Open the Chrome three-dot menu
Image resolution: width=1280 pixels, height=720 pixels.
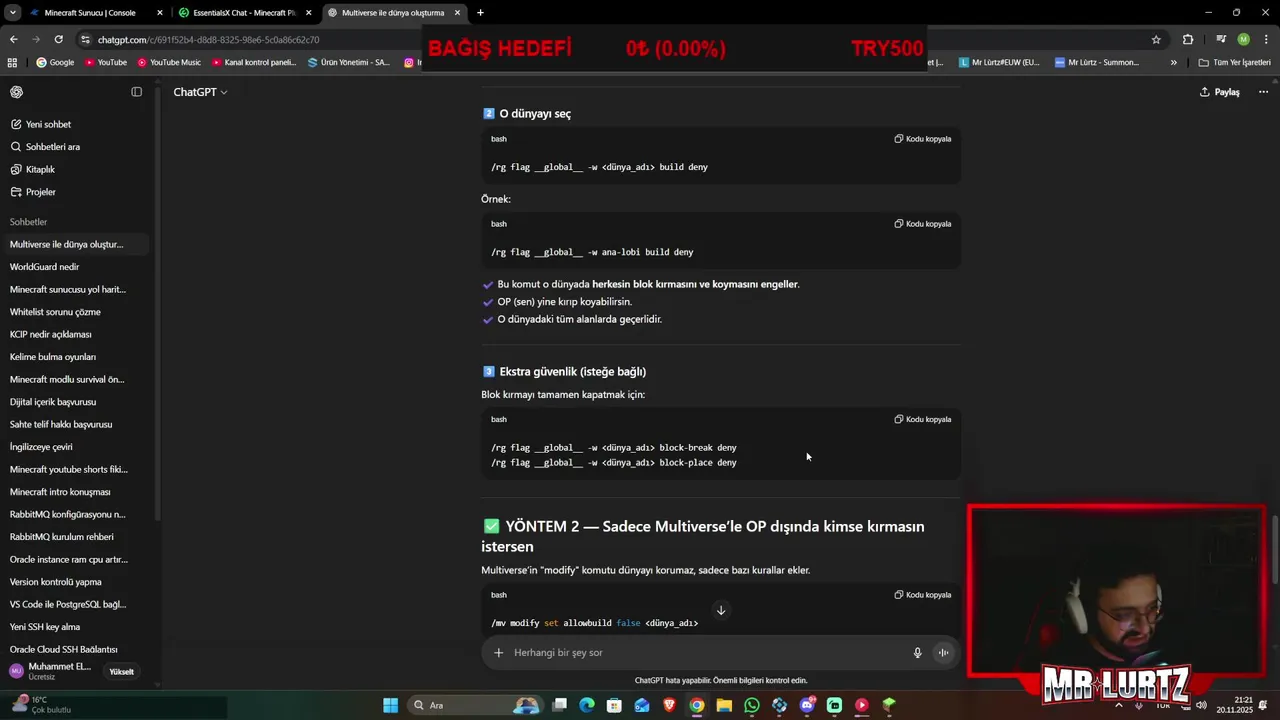[1266, 40]
